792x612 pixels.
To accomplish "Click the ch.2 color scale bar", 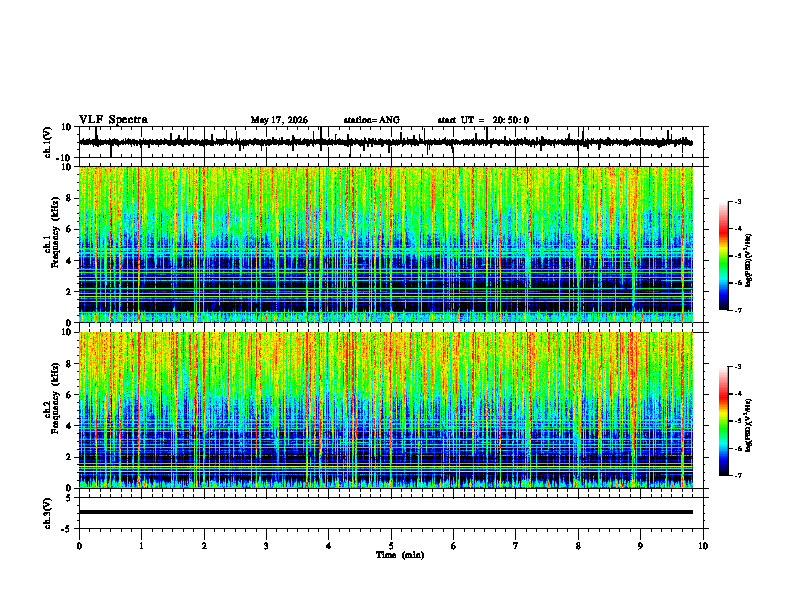I will click(723, 421).
